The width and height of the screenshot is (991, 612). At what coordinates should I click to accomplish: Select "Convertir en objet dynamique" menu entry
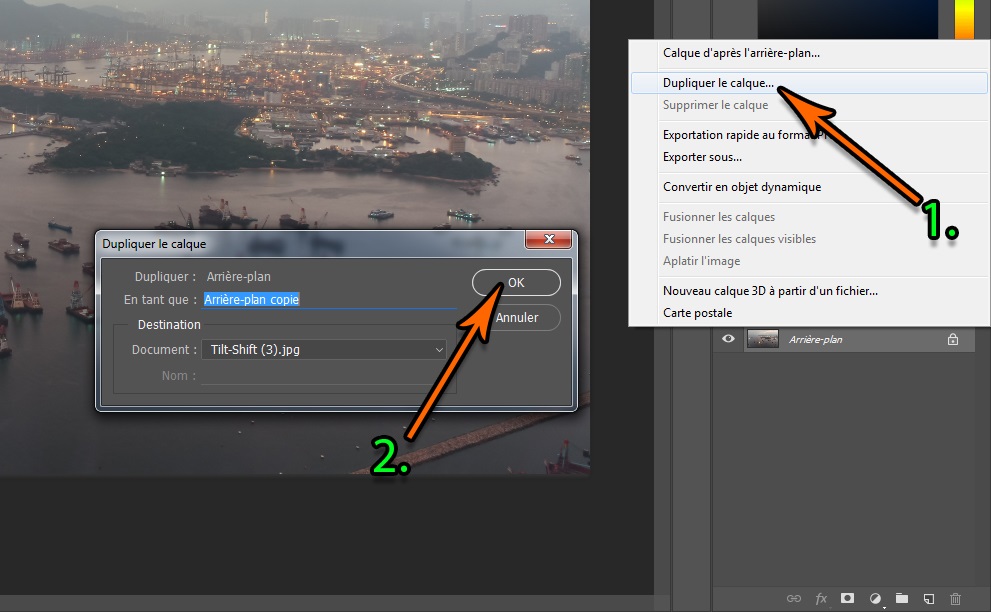pos(741,187)
